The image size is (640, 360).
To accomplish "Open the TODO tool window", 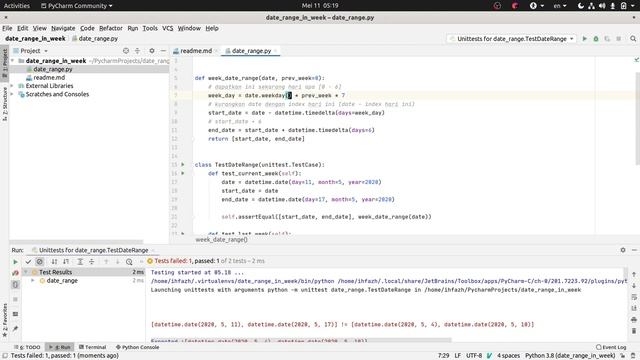I will click(x=28, y=347).
